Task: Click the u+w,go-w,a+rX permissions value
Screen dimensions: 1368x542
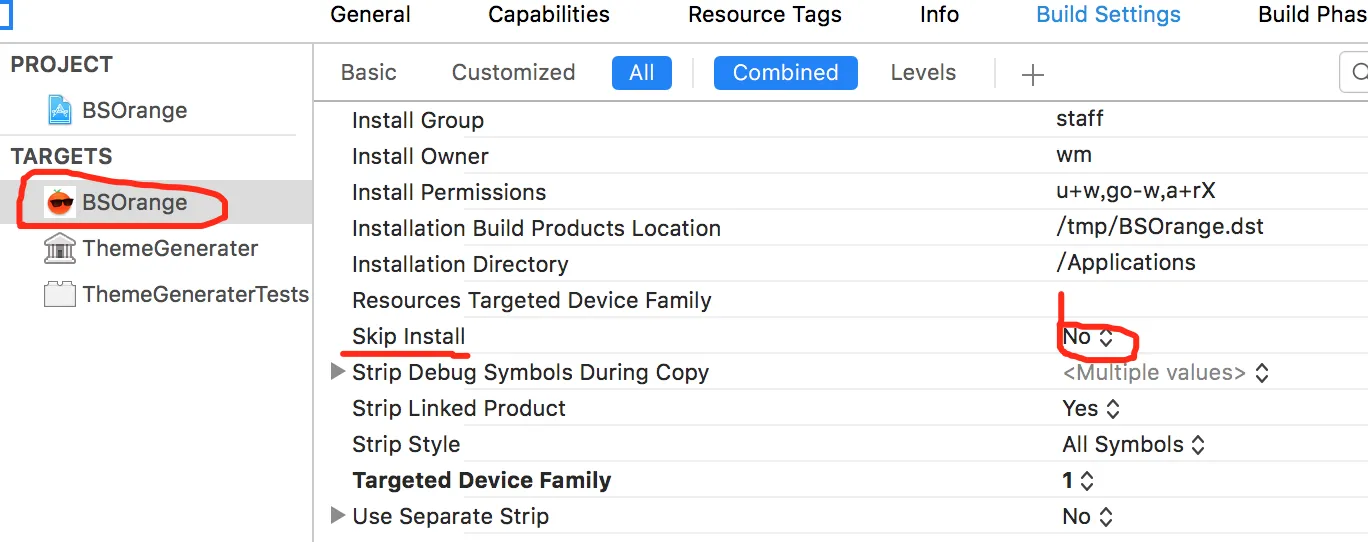Action: (1136, 191)
